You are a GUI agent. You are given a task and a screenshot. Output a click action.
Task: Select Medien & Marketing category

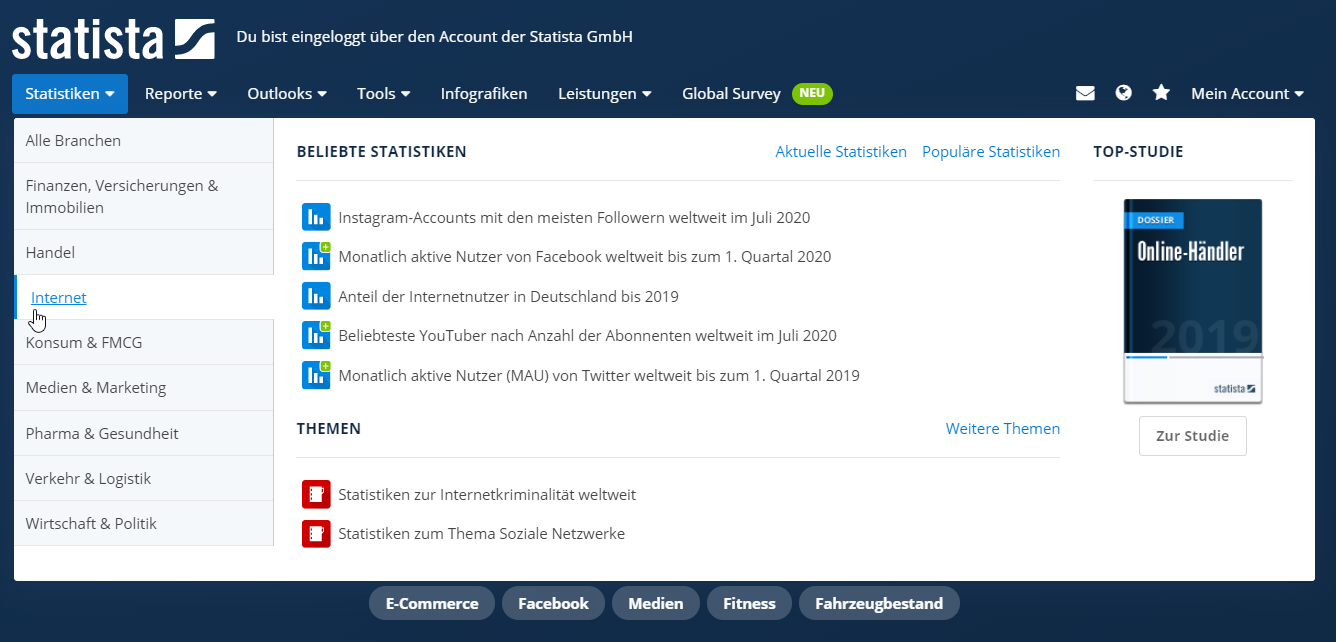tap(144, 387)
